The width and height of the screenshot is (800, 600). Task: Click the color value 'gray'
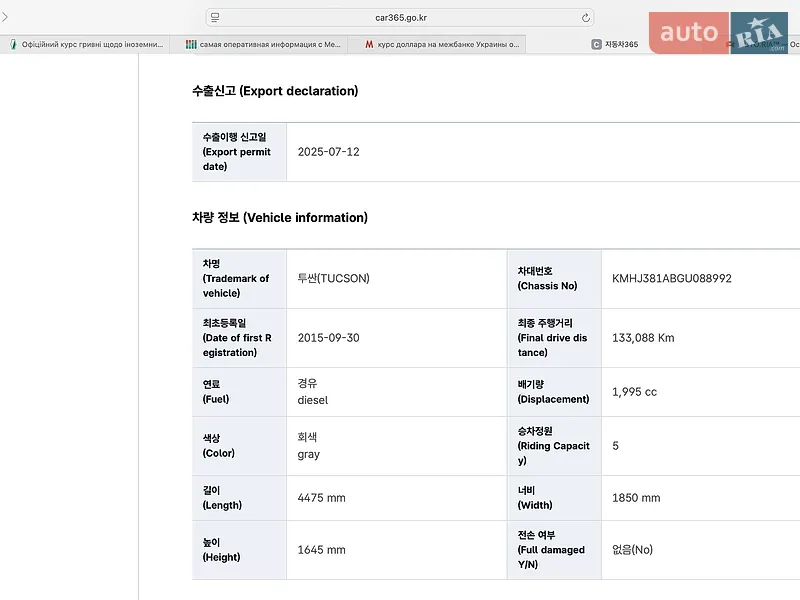click(x=309, y=454)
